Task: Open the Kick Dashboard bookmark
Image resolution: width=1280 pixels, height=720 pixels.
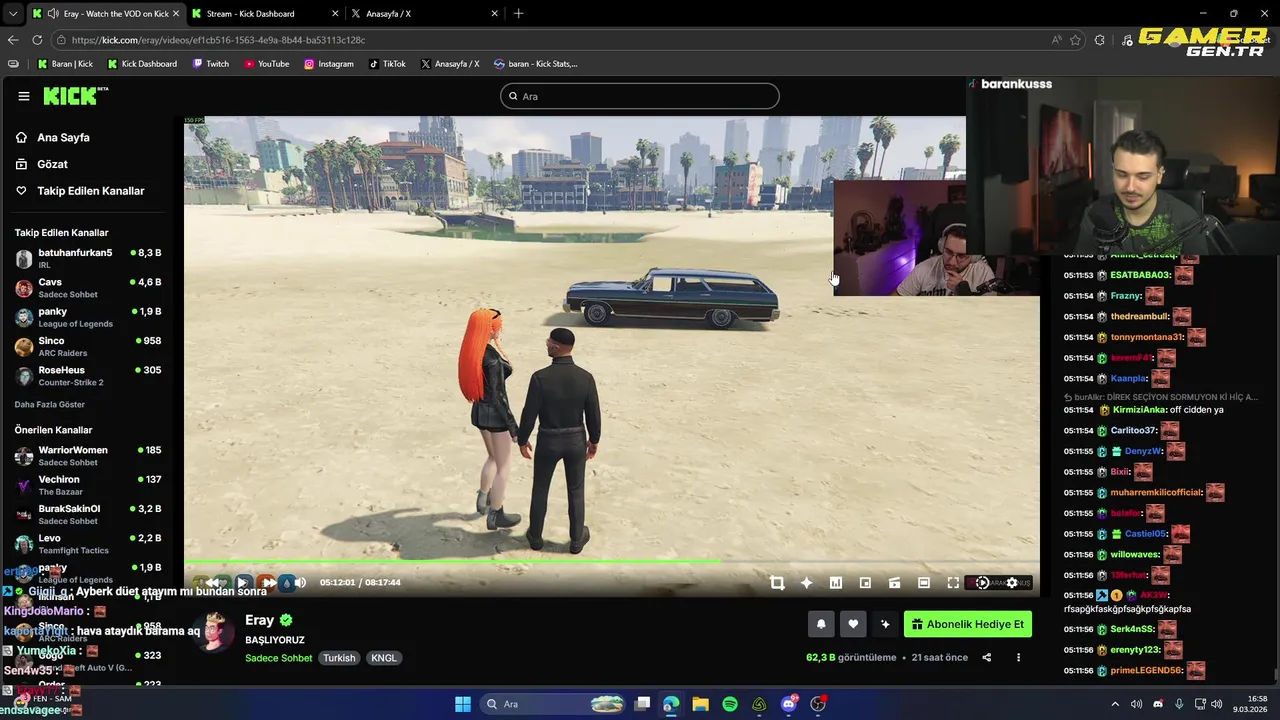Action: (142, 64)
